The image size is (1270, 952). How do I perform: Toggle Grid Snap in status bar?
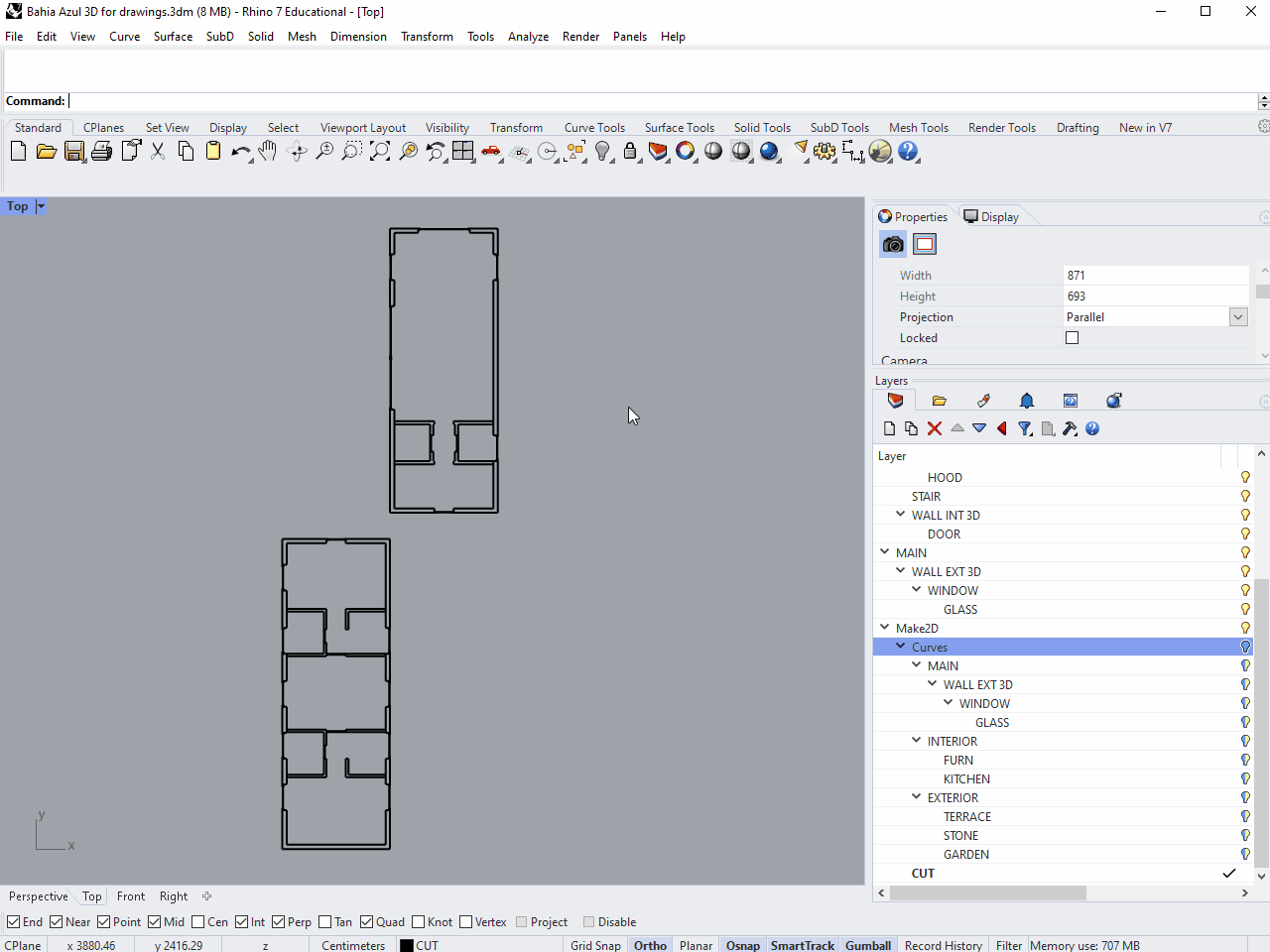595,945
